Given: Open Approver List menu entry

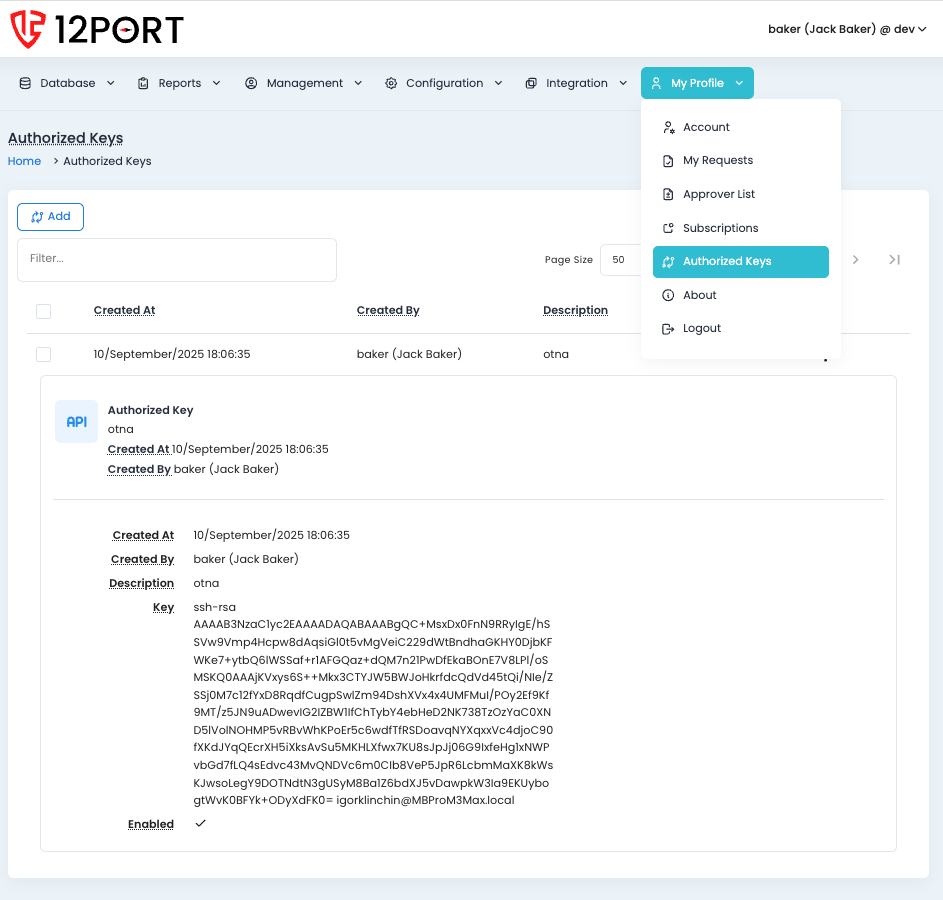Looking at the screenshot, I should coord(718,194).
